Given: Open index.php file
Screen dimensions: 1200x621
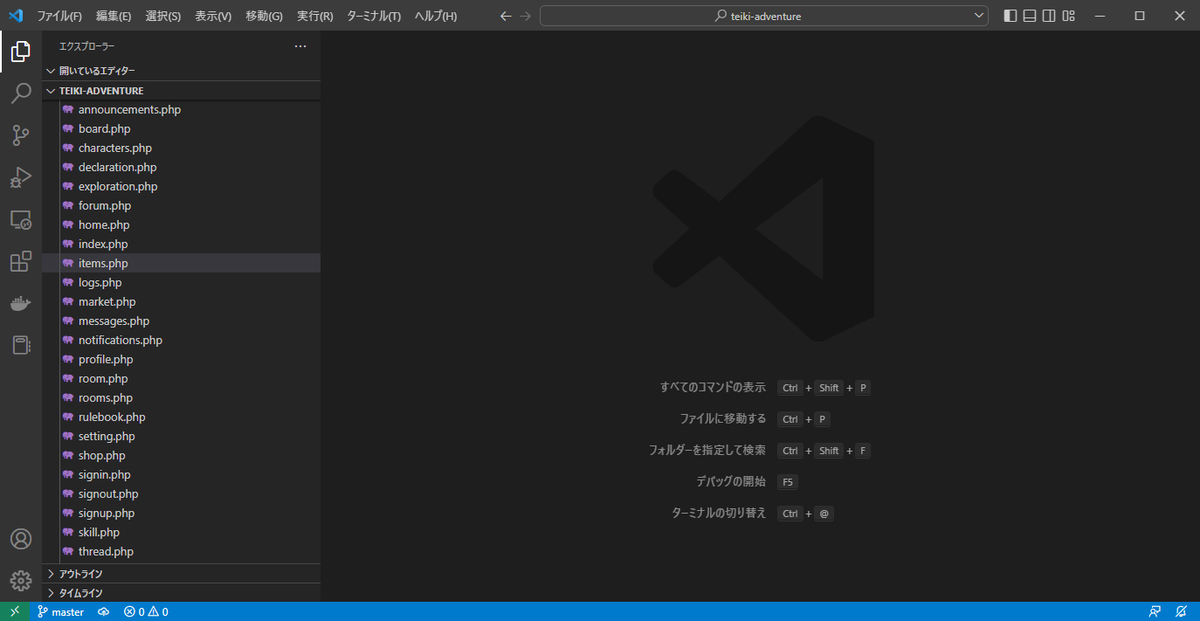Looking at the screenshot, I should [x=181, y=244].
